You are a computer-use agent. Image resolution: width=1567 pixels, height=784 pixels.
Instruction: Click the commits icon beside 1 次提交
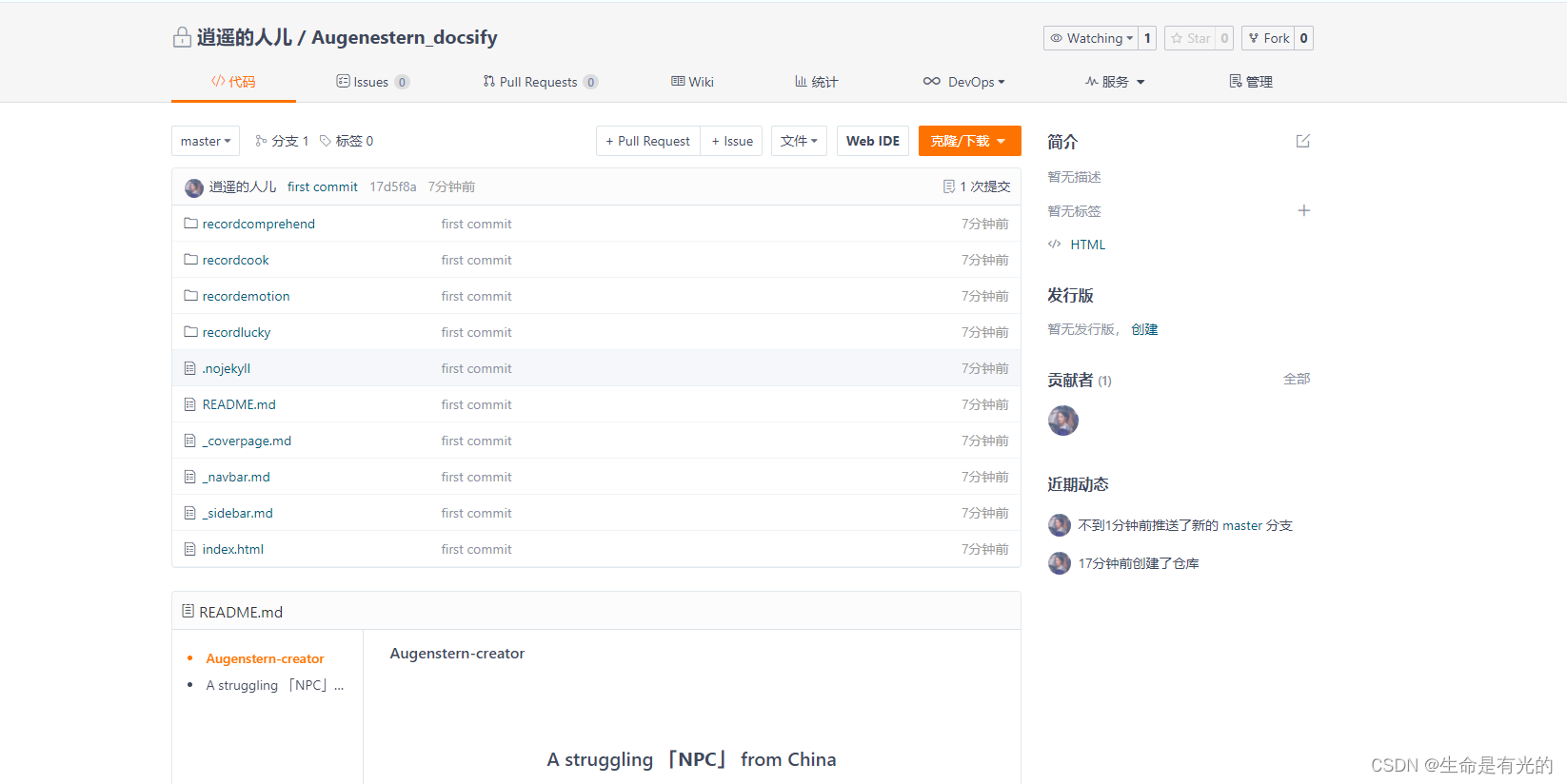(949, 186)
